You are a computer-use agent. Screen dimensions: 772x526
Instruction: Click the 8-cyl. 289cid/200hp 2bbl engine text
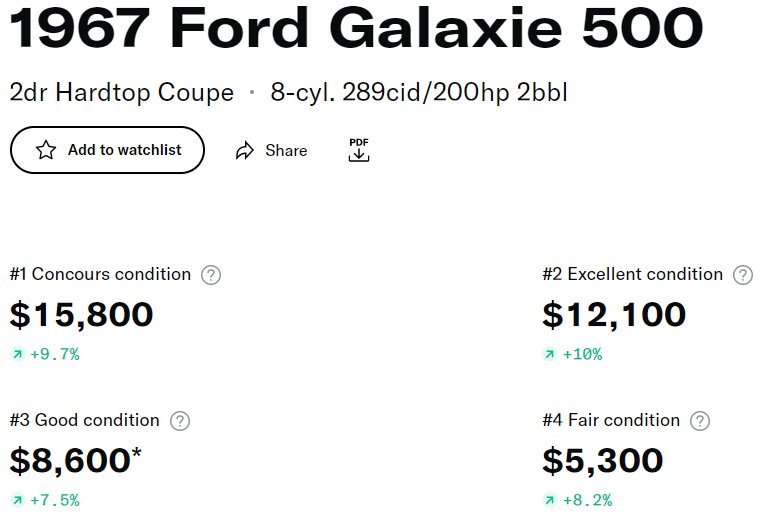pyautogui.click(x=419, y=93)
